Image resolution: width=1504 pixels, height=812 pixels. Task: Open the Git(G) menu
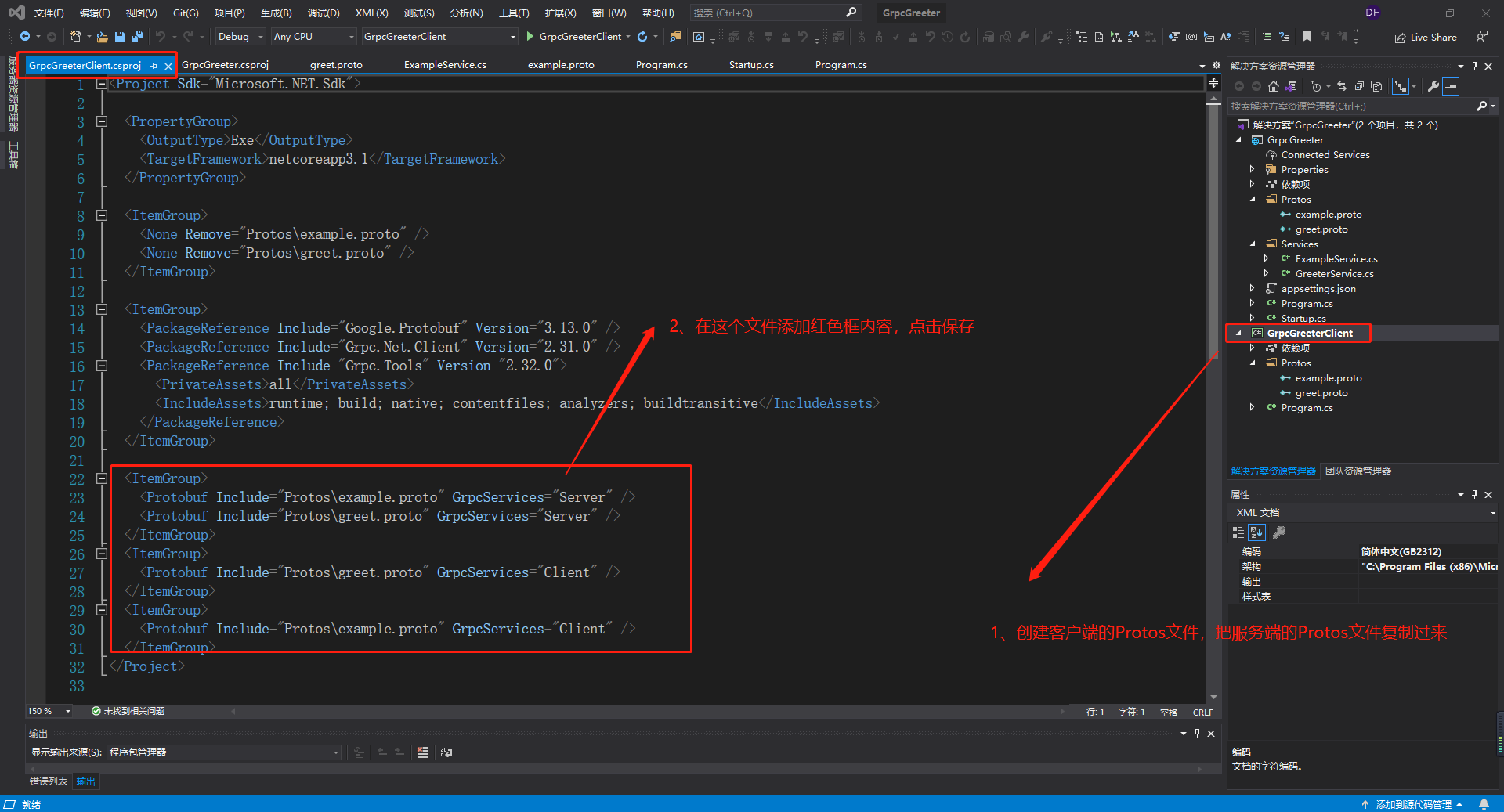tap(186, 13)
